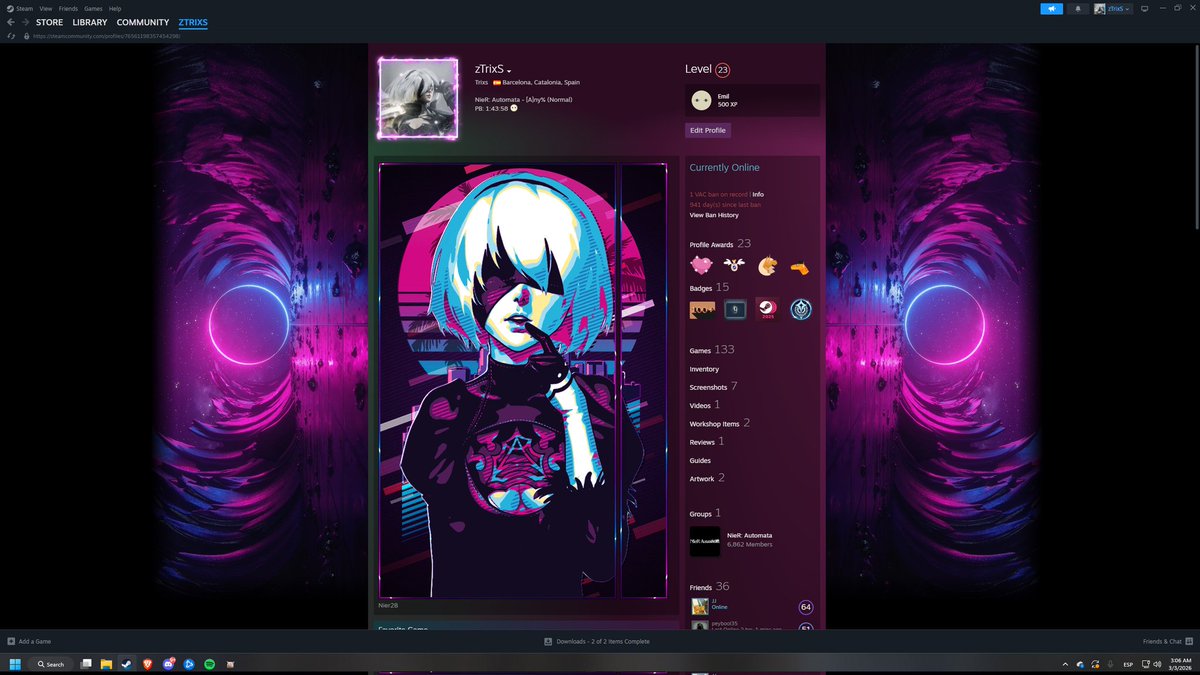The width and height of the screenshot is (1200, 675).
Task: Open the Artwork 2 link
Action: (x=706, y=478)
